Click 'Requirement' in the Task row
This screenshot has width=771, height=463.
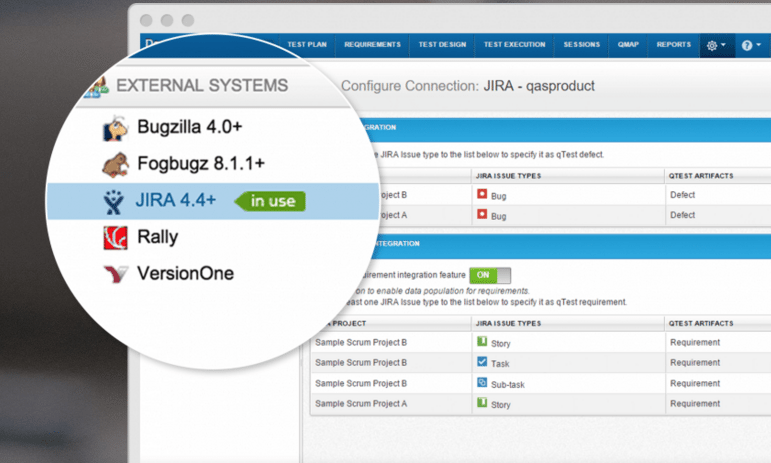695,363
